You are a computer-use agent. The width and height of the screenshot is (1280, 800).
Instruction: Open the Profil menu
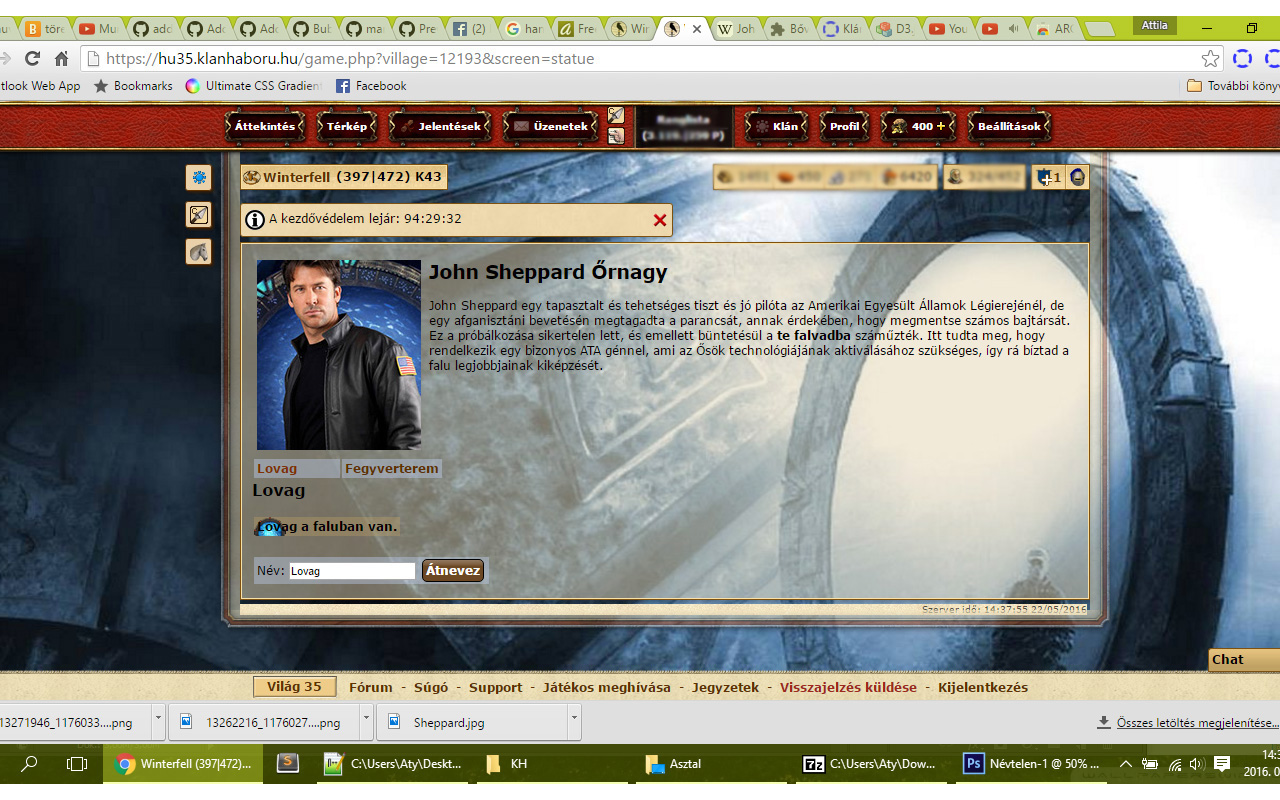pos(844,127)
